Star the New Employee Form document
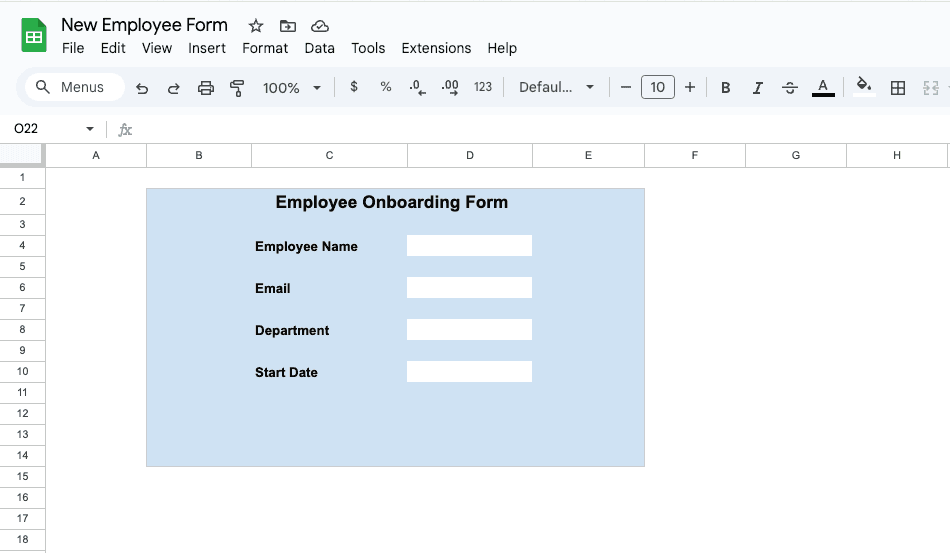Image resolution: width=950 pixels, height=553 pixels. (256, 26)
